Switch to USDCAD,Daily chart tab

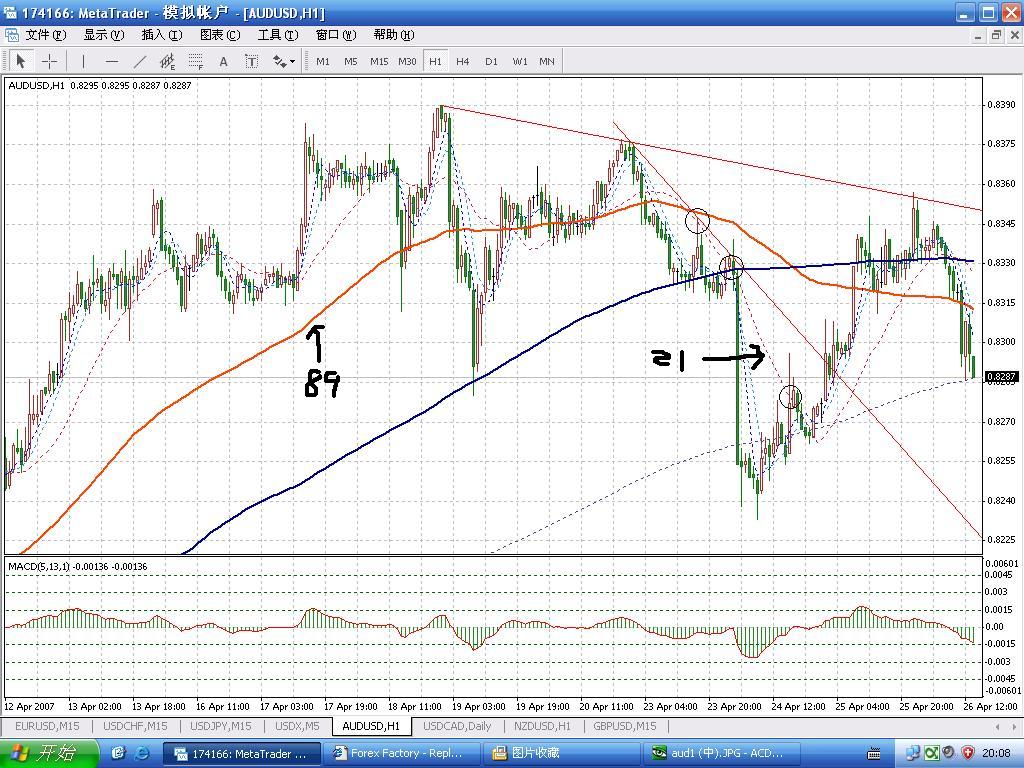[x=456, y=726]
